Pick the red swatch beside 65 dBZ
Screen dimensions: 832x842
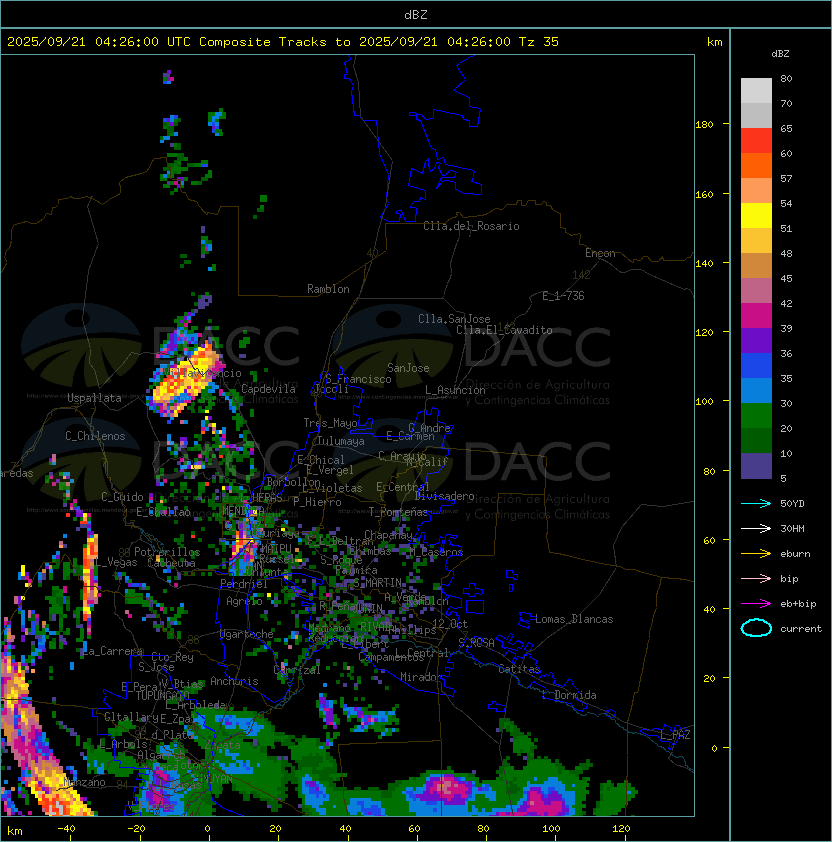pyautogui.click(x=756, y=141)
